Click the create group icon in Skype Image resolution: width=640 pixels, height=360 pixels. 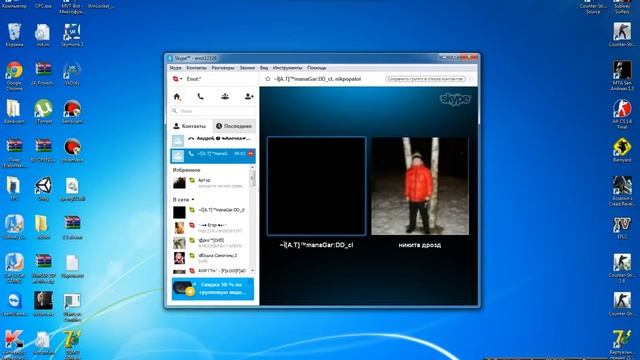pos(225,97)
